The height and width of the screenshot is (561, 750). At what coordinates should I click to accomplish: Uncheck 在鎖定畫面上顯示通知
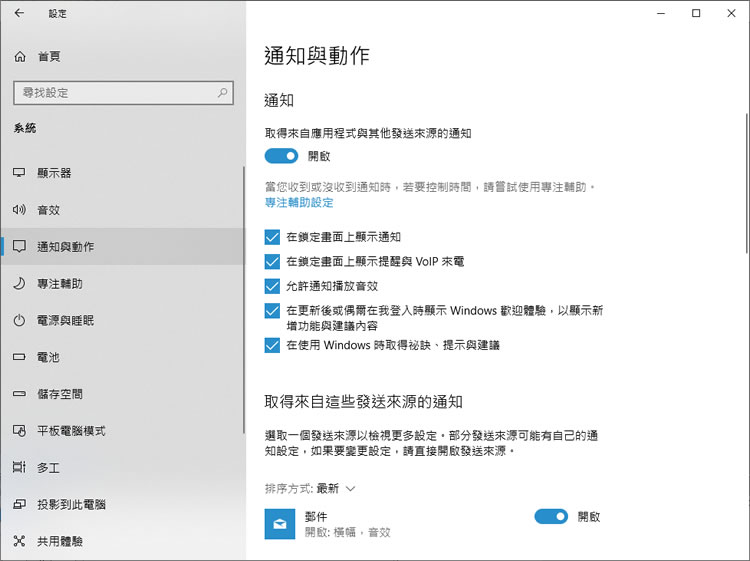272,237
